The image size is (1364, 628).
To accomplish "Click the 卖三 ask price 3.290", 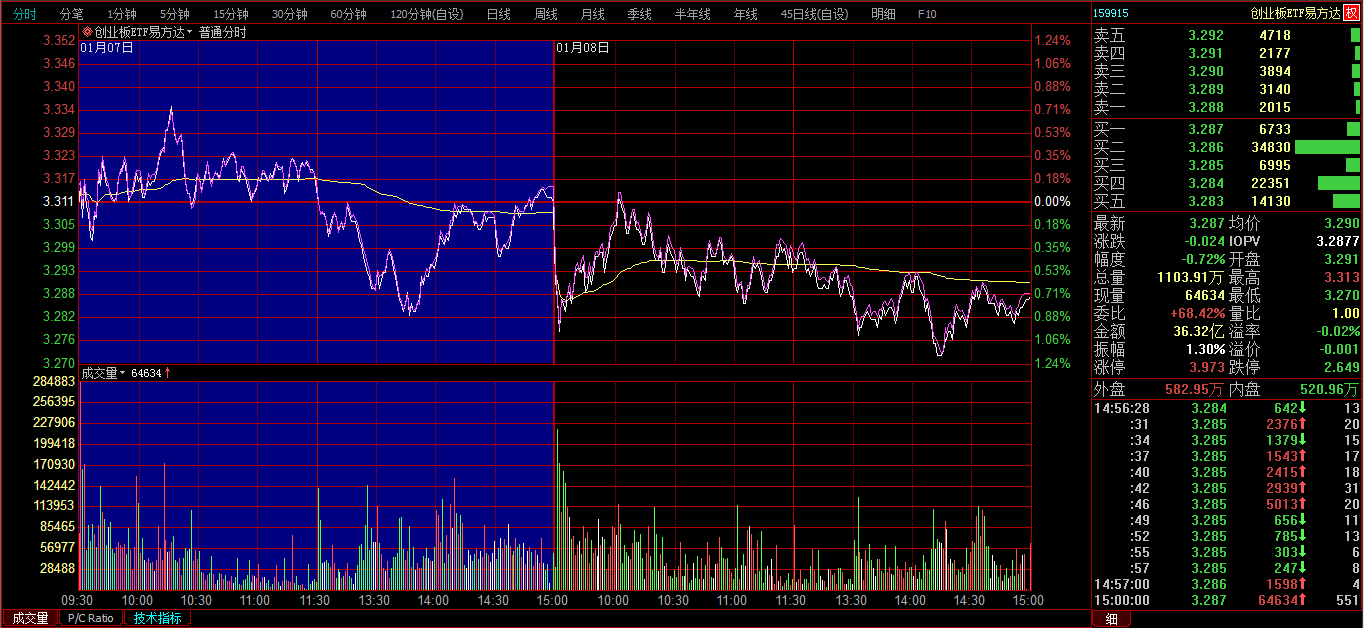I will (1205, 71).
